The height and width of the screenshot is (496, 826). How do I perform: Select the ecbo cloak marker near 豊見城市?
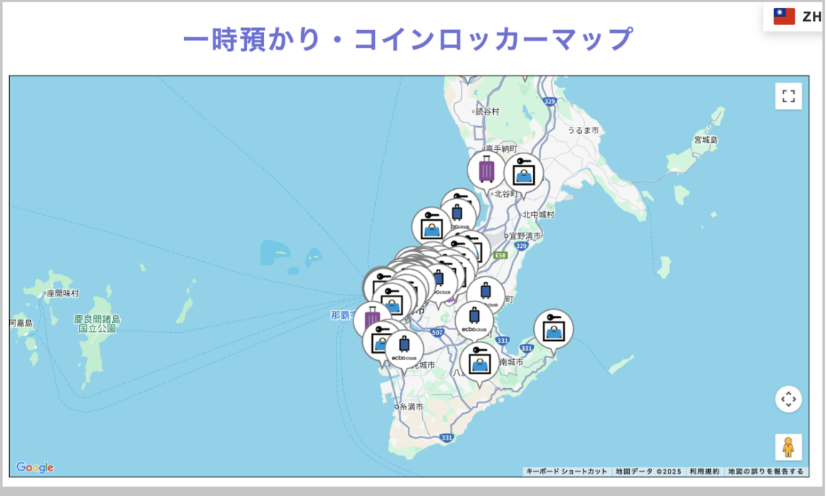point(405,349)
